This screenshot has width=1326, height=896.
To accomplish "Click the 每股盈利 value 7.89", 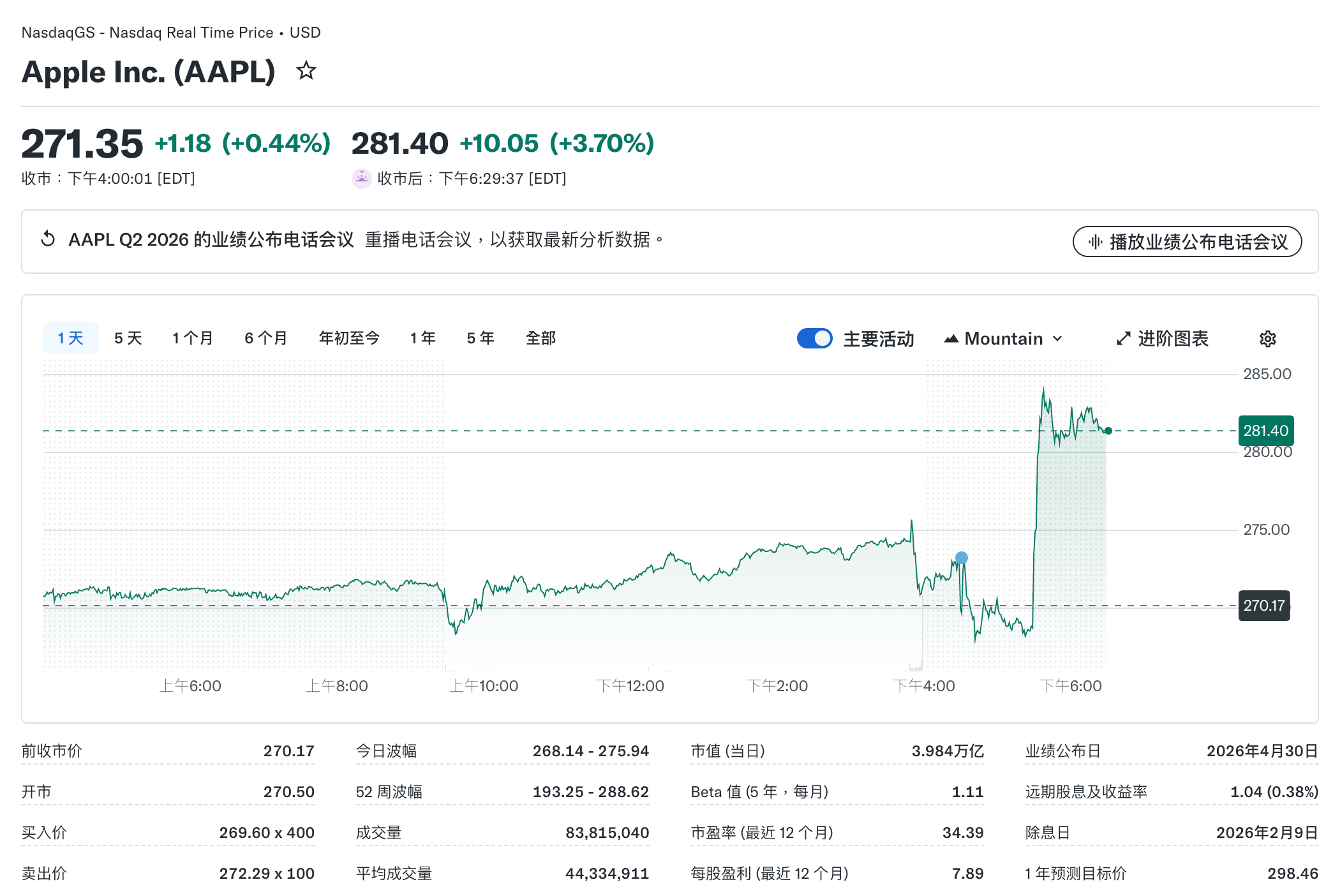I will click(968, 874).
